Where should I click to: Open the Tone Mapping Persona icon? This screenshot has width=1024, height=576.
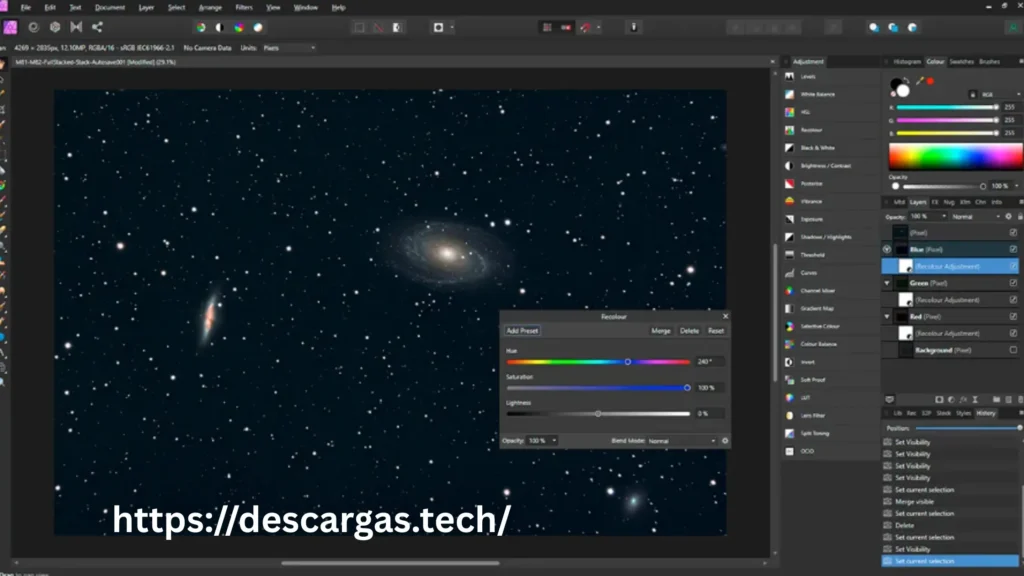(x=76, y=27)
